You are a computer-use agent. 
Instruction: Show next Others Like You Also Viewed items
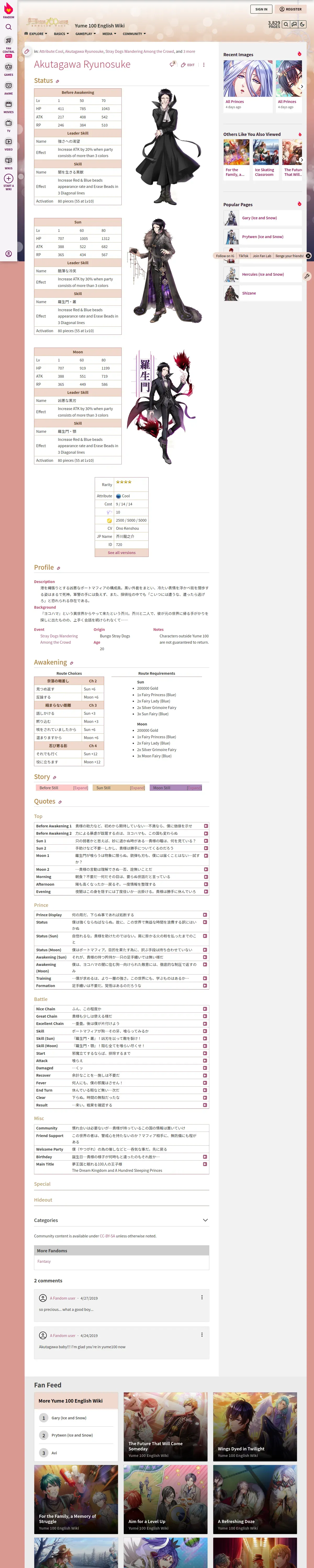302,160
